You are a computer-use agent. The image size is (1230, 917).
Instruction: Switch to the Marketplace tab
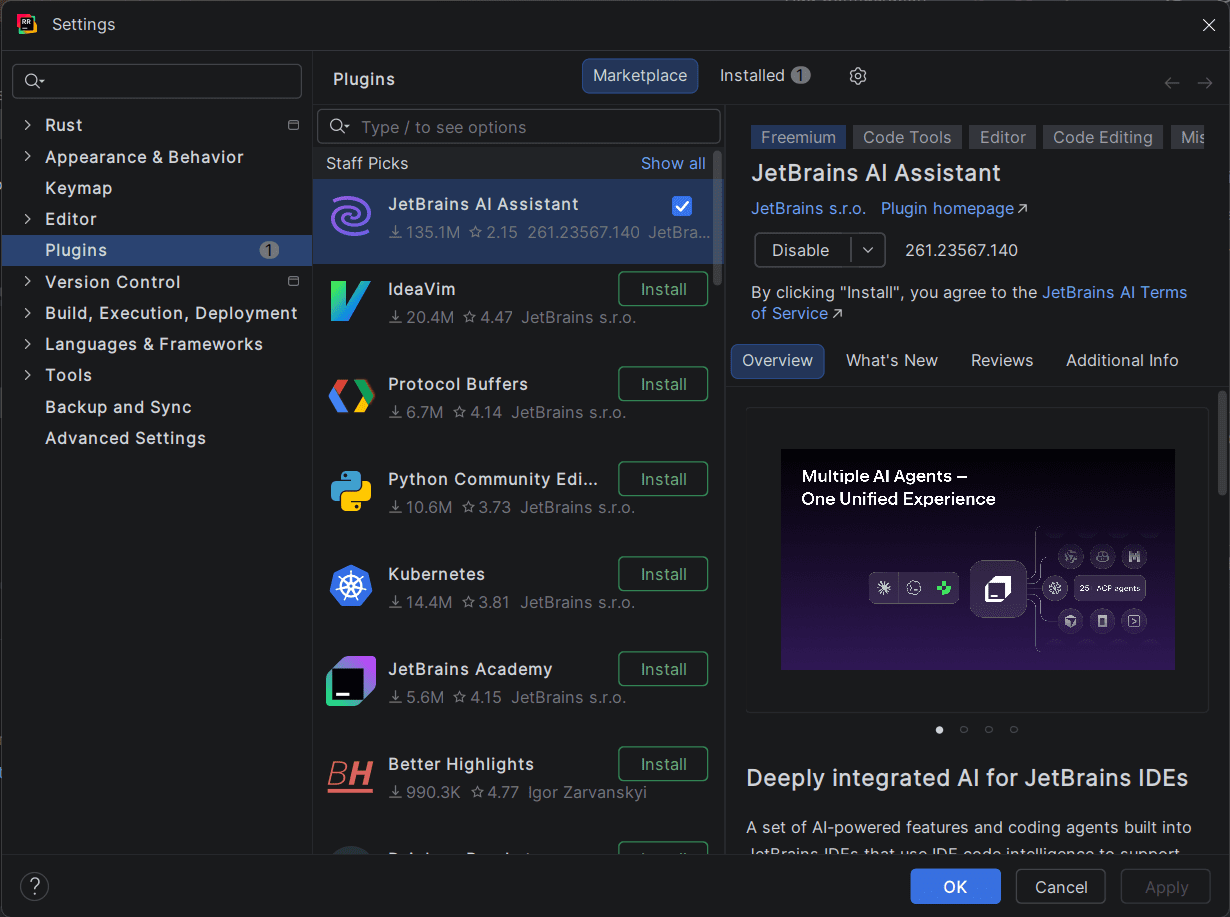click(x=640, y=76)
